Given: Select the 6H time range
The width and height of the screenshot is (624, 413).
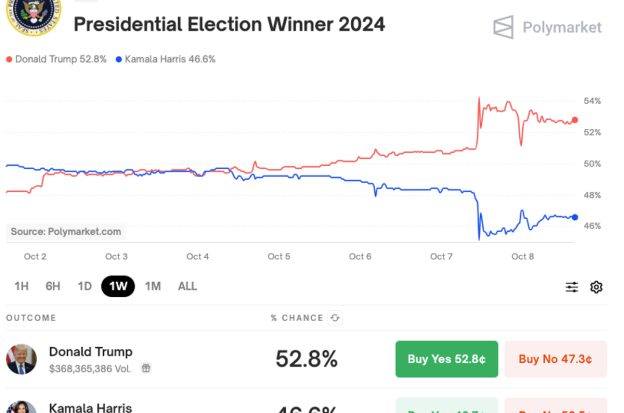Looking at the screenshot, I should [x=53, y=286].
